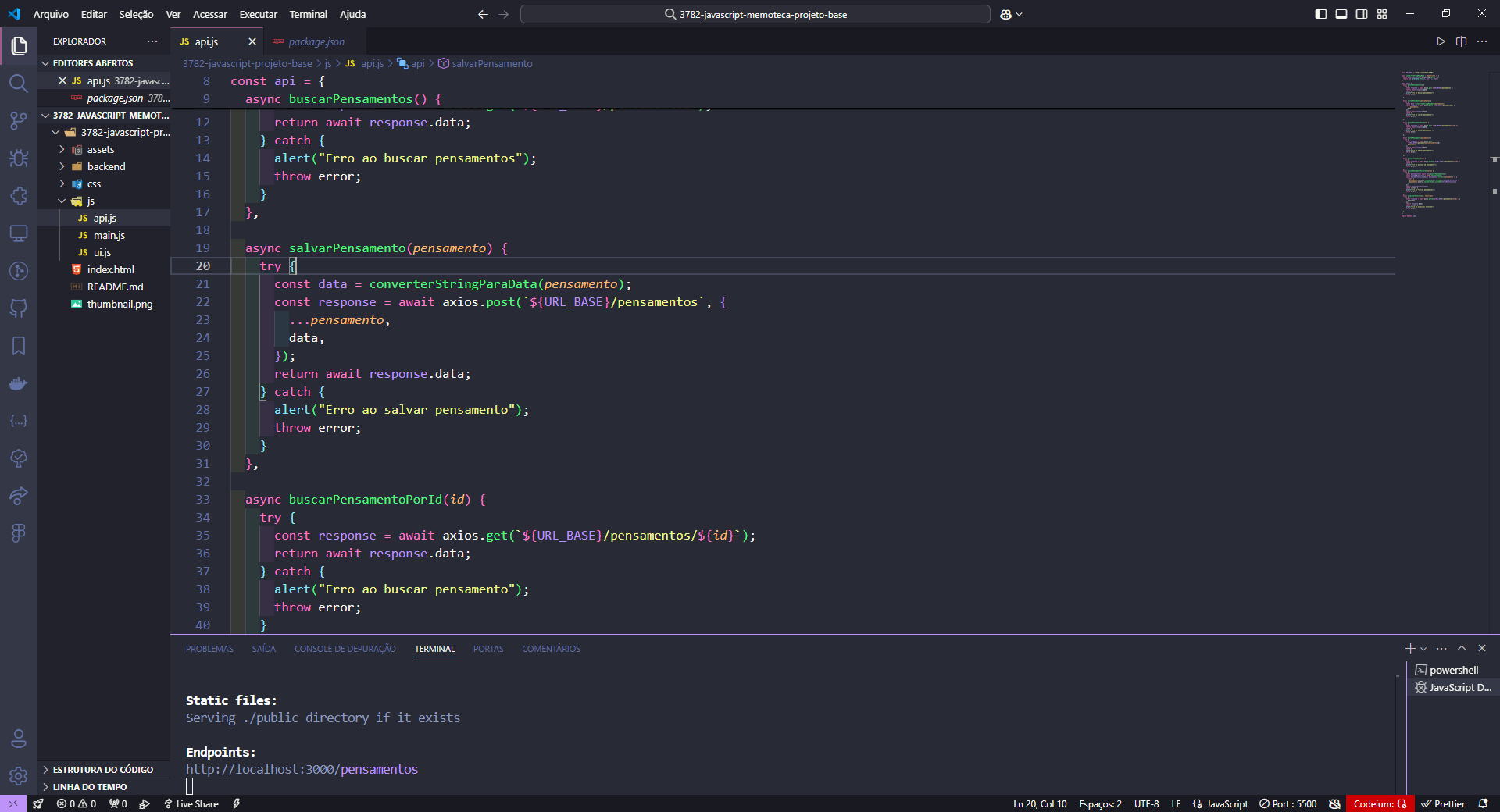This screenshot has width=1500, height=812.
Task: Open the localhost:3000/pensamentos link in terminal
Action: click(302, 769)
